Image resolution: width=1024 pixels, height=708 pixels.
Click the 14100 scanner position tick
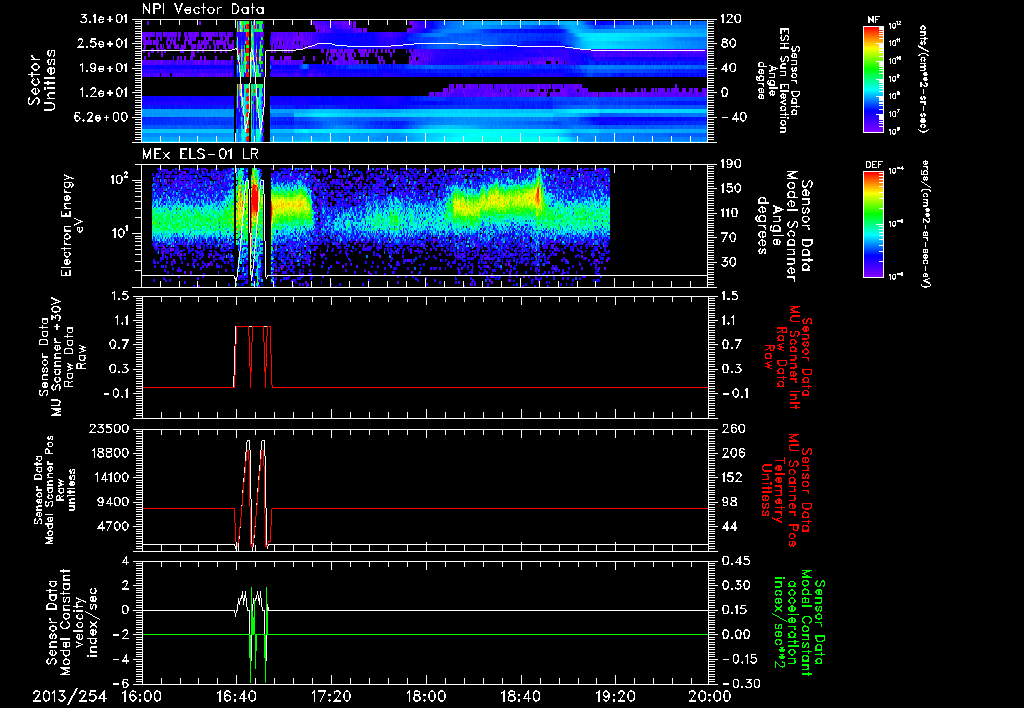[110, 477]
